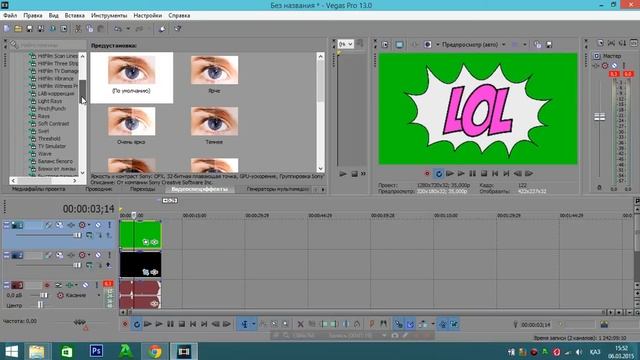
Task: Arm the audio track for recording
Action: (47, 285)
